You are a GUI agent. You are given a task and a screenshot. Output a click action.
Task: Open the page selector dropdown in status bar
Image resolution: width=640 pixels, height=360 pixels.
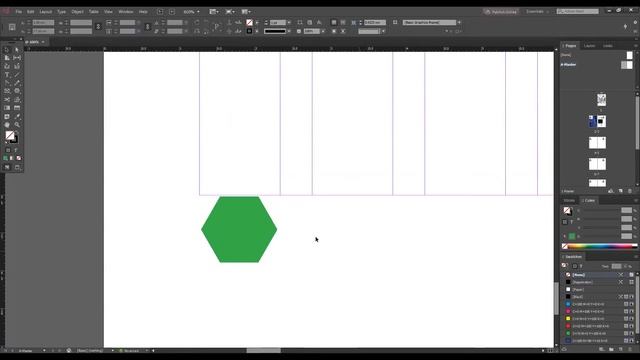pyautogui.click(x=44, y=350)
